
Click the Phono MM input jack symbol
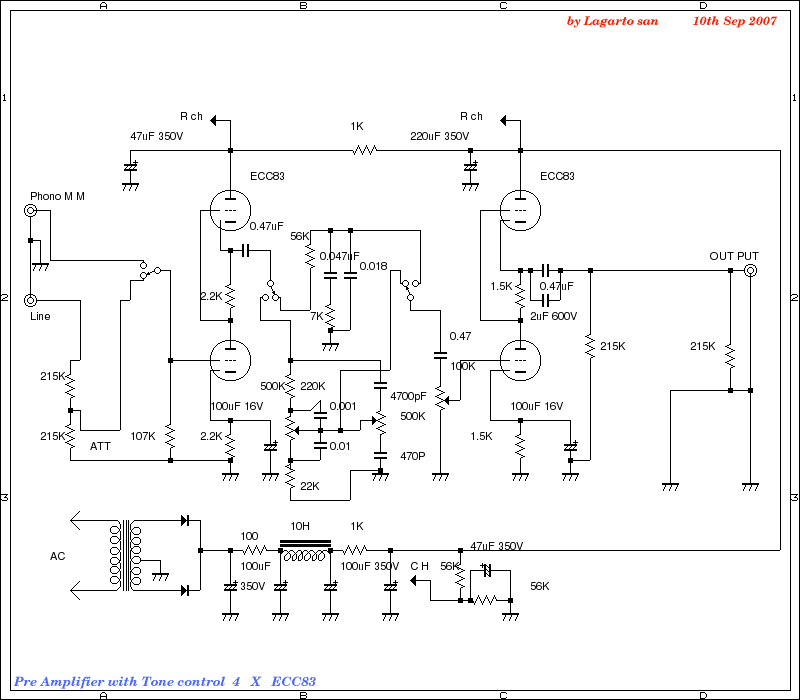31,211
